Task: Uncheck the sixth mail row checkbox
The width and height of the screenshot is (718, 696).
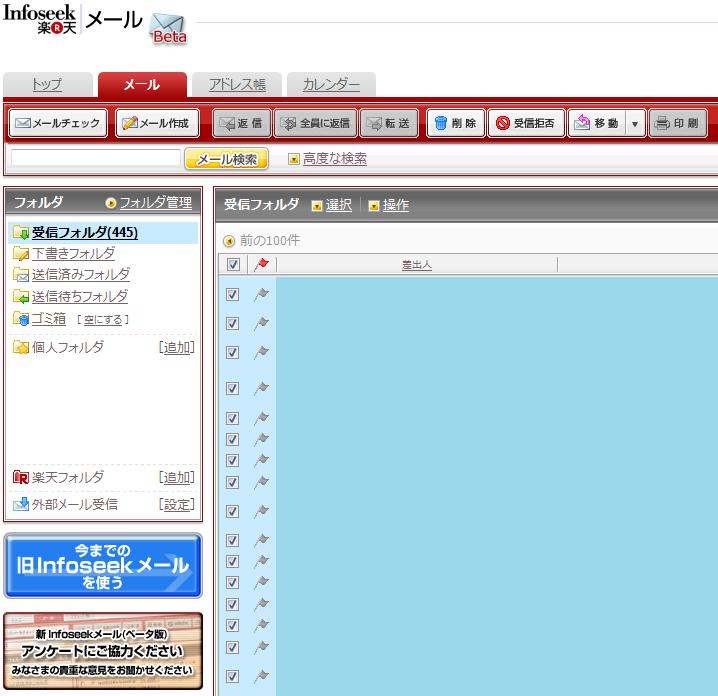Action: tap(233, 440)
